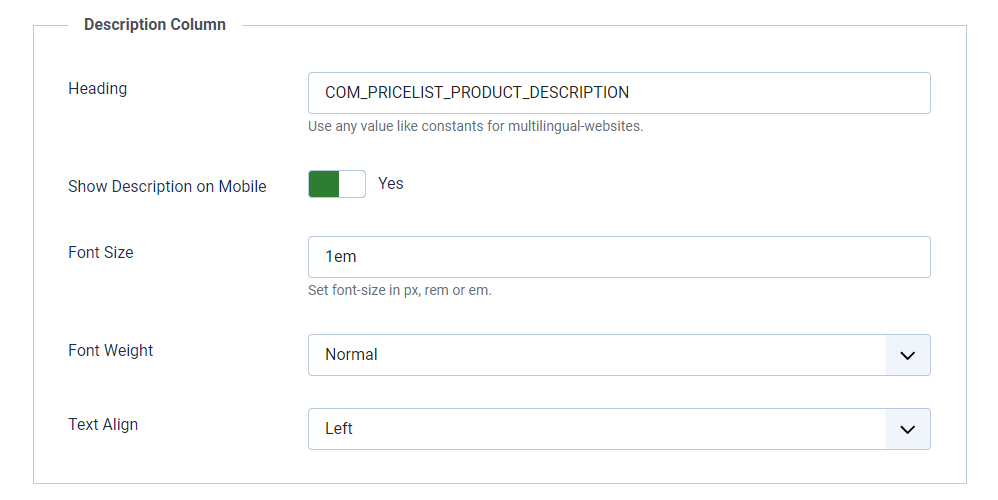Click the Yes label beside the toggle
Viewport: 998px width, 500px height.
tap(391, 183)
